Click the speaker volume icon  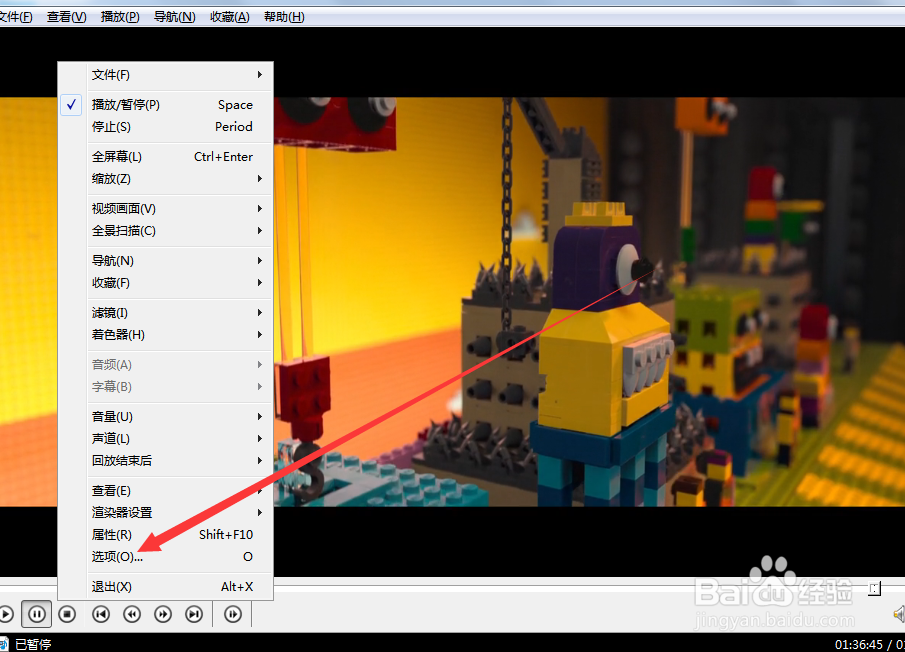click(899, 614)
